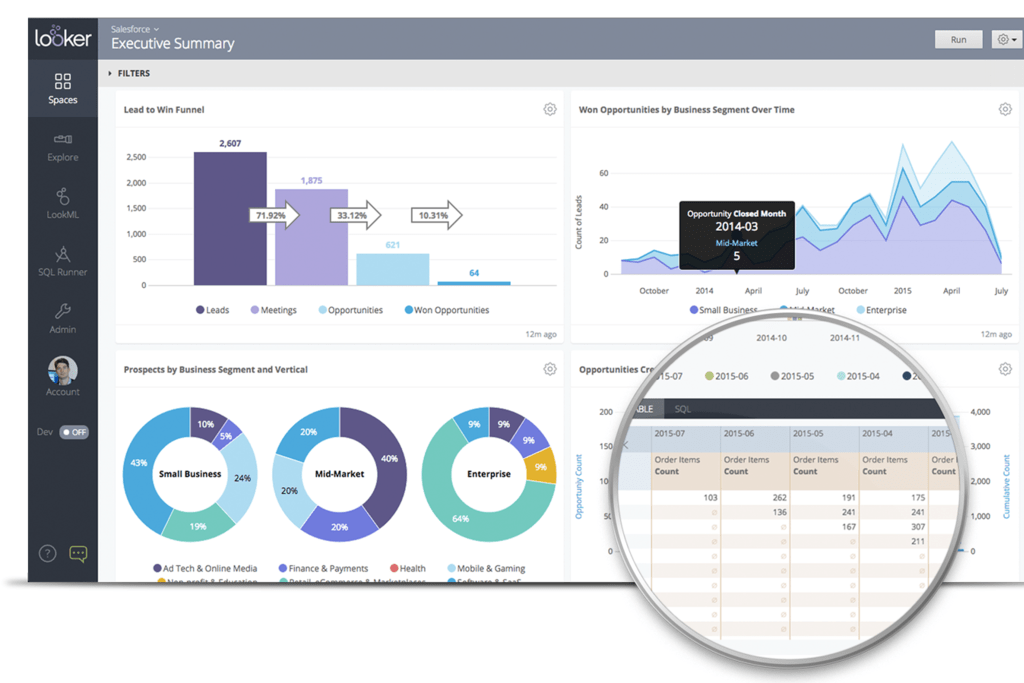Screen dimensions: 1024x683
Task: Select the 64% slice of Enterprise donut
Action: [461, 518]
